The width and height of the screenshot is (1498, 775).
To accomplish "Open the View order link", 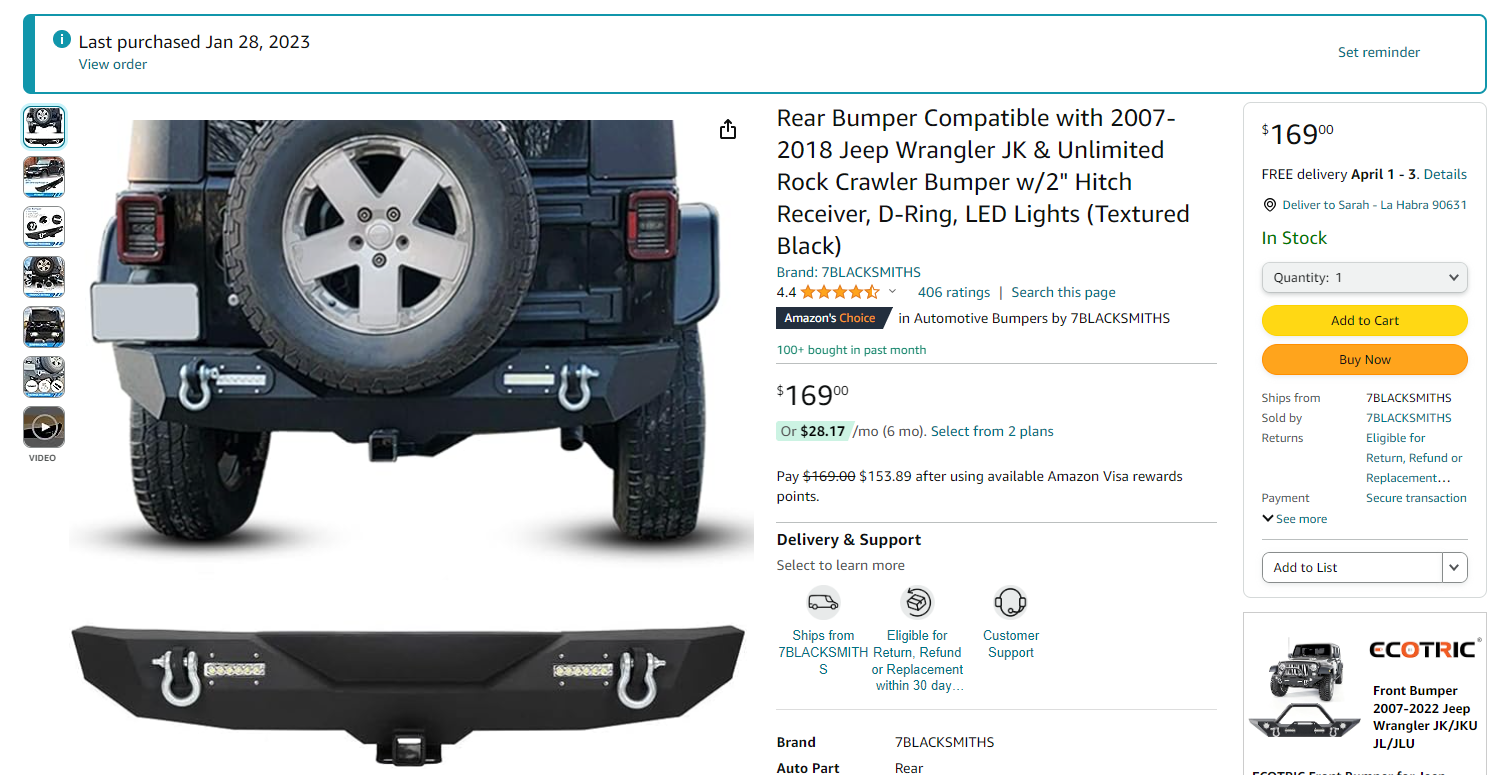I will pyautogui.click(x=113, y=64).
